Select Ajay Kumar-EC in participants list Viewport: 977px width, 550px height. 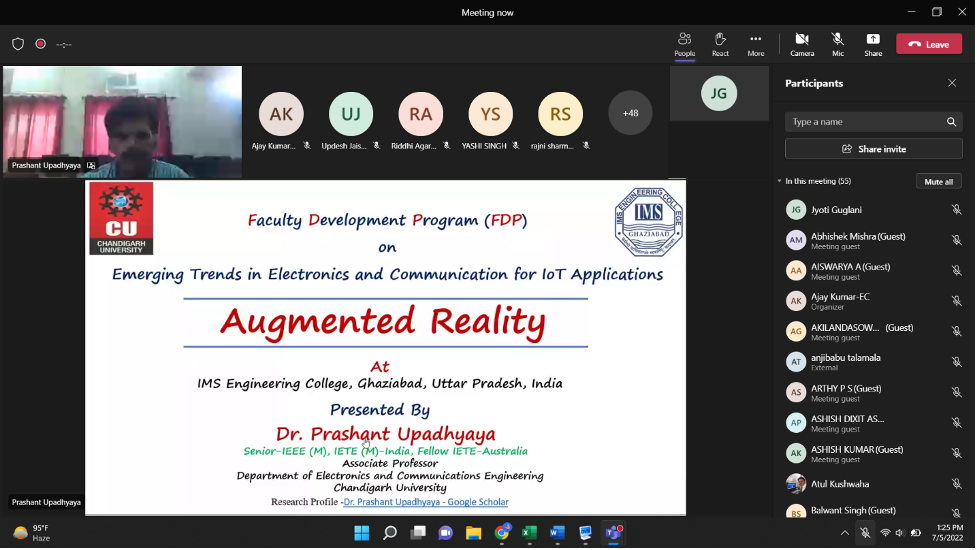point(840,301)
